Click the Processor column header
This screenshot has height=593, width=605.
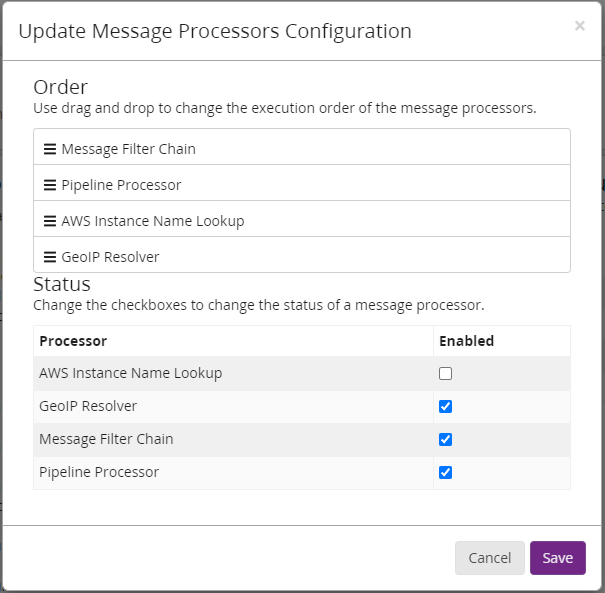click(73, 341)
